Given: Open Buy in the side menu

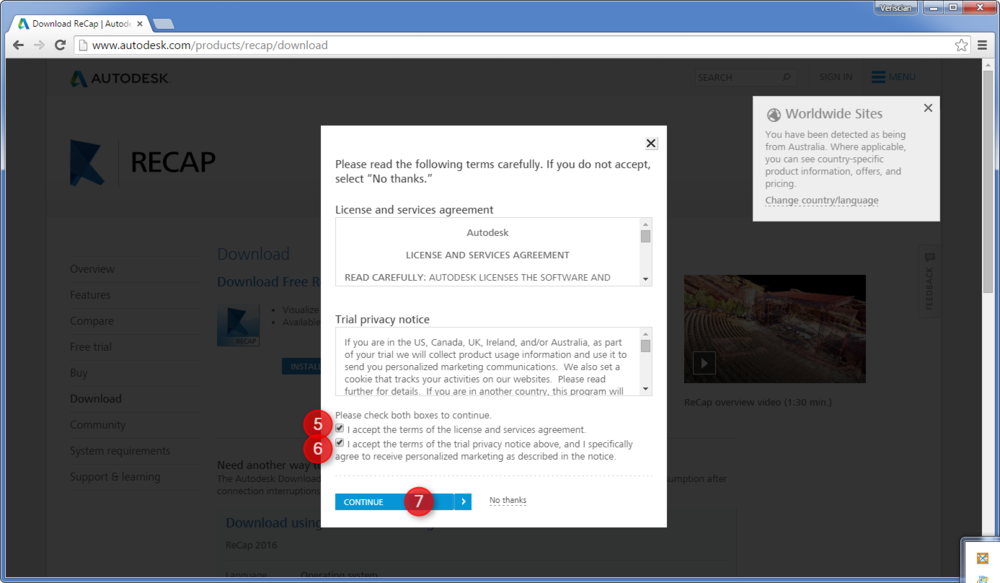Looking at the screenshot, I should click(78, 373).
